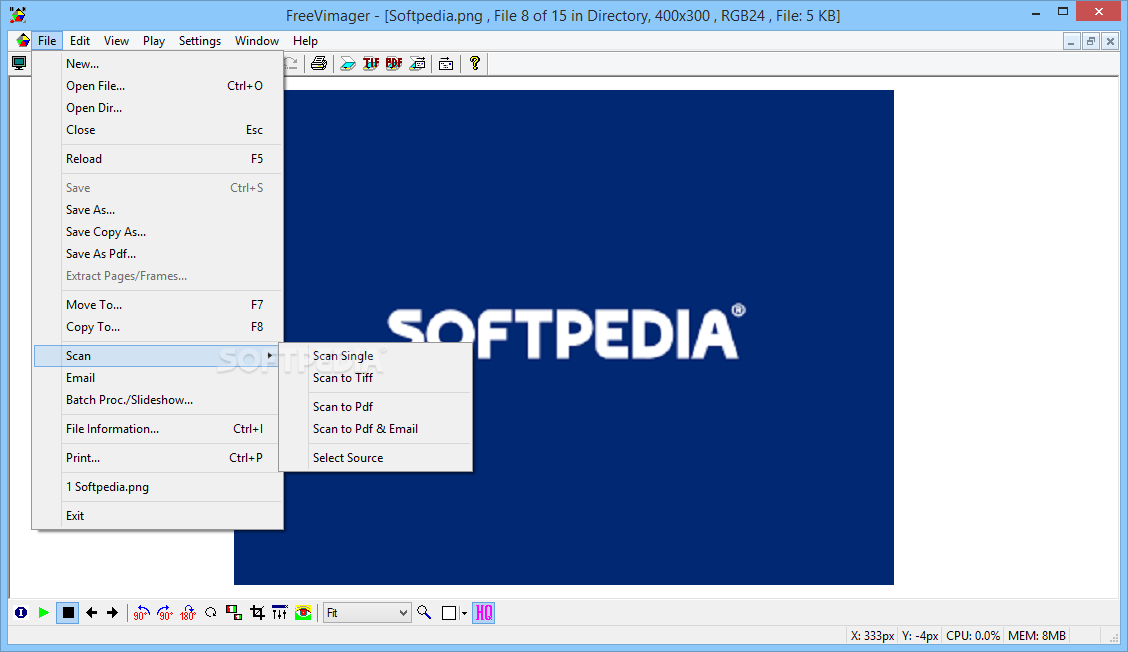Expand the Scan submenu entry
The height and width of the screenshot is (652, 1128).
158,356
